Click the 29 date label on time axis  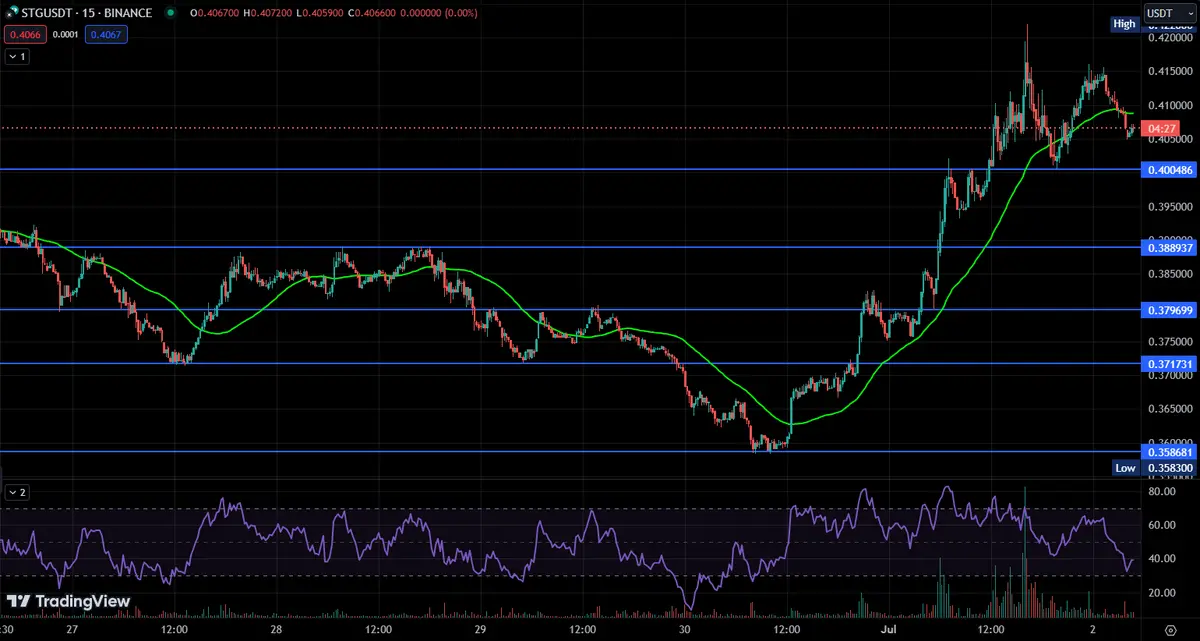click(x=480, y=631)
